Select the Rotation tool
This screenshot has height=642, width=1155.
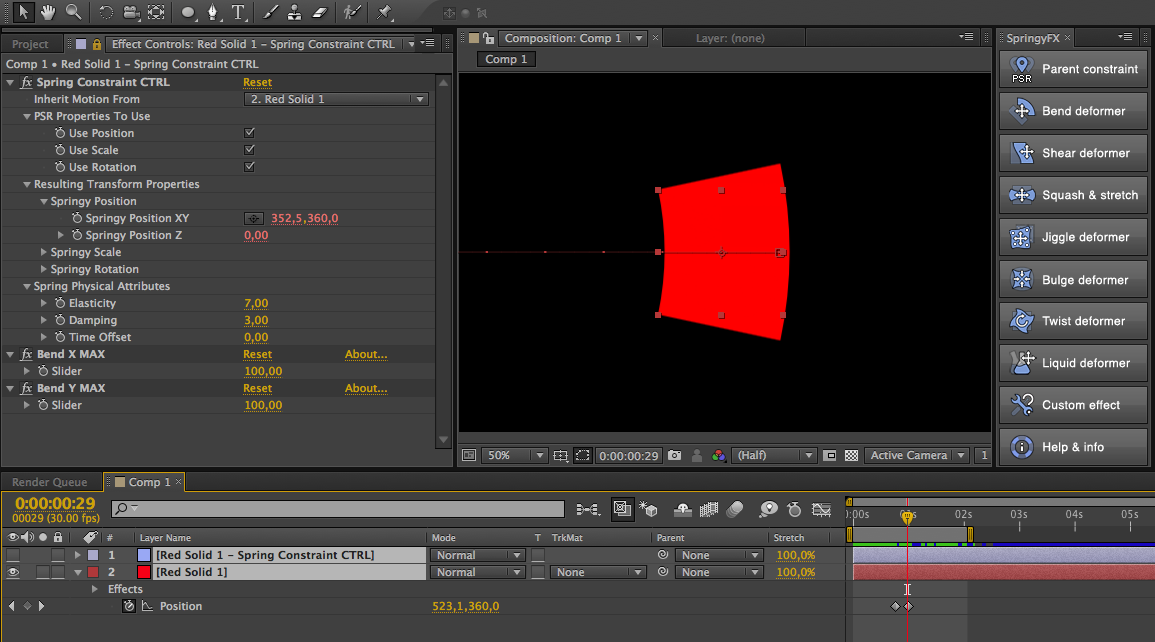[x=106, y=12]
